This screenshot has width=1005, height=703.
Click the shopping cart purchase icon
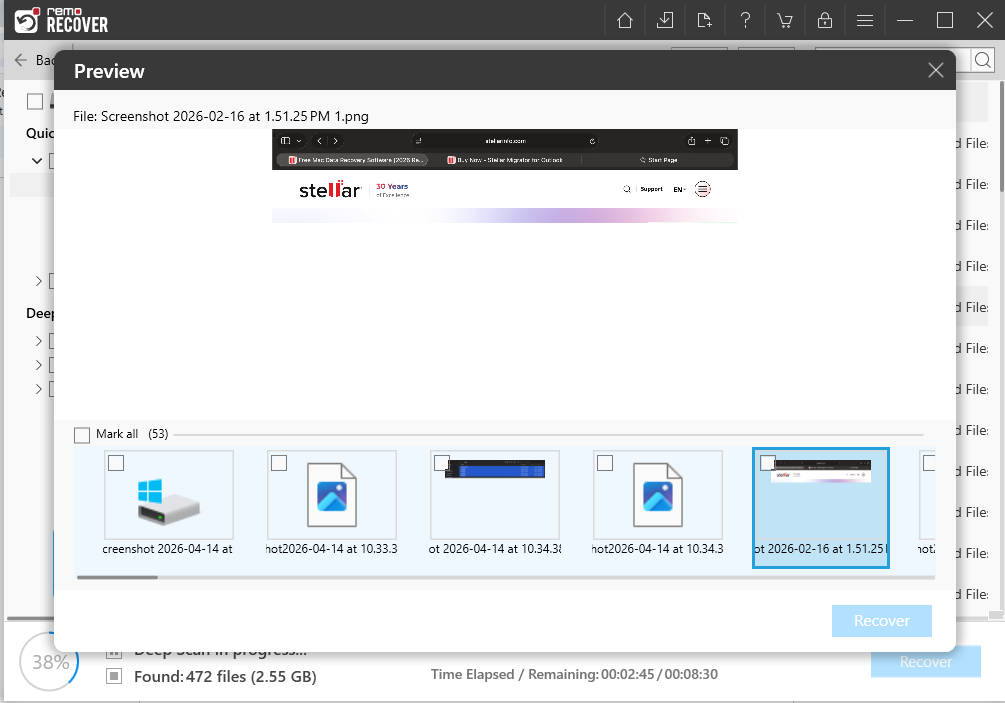(785, 20)
